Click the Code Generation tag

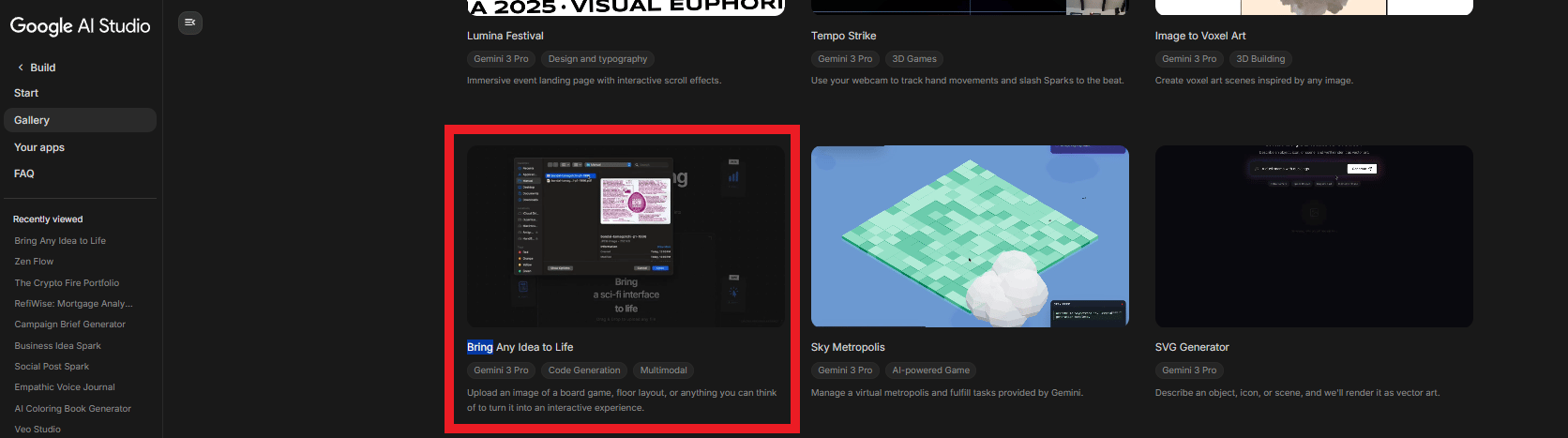click(584, 370)
